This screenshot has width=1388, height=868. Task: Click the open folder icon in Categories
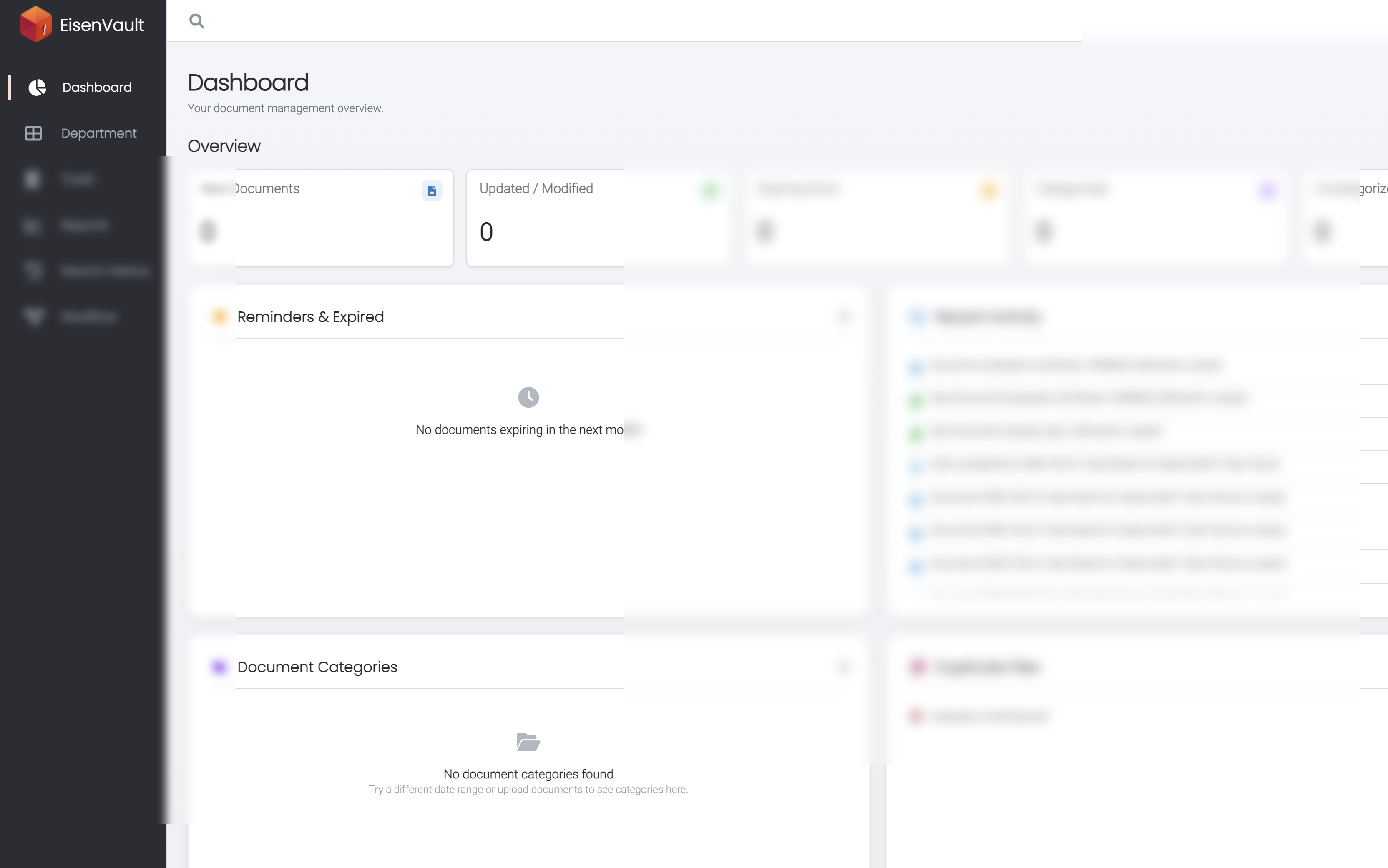coord(528,742)
